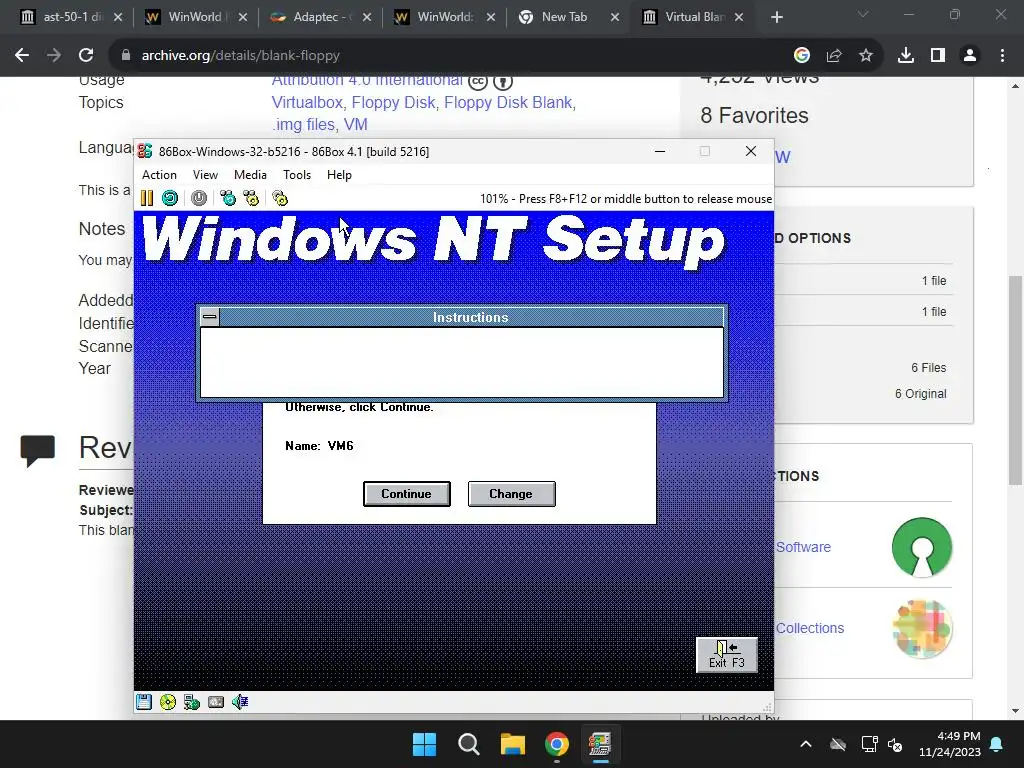Click the 6 Original download entry
Image resolution: width=1024 pixels, height=768 pixels.
point(920,394)
